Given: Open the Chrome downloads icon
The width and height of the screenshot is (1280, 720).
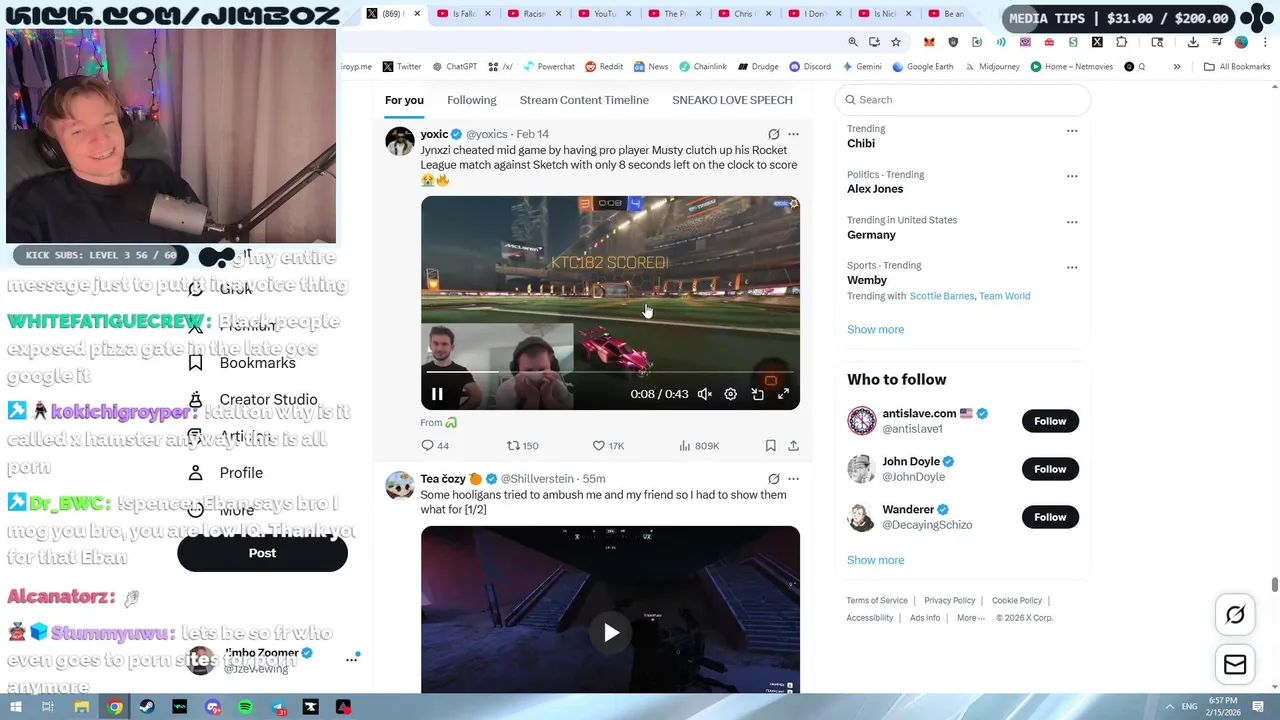Looking at the screenshot, I should [1193, 42].
